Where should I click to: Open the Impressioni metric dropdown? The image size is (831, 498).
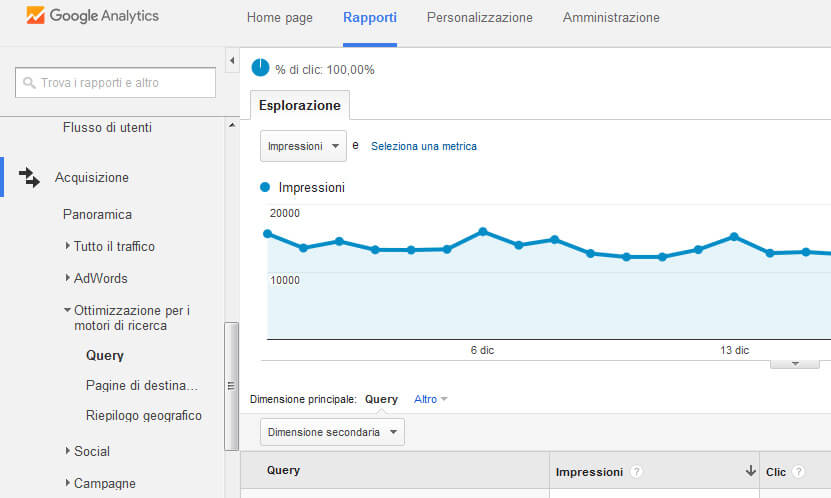(303, 146)
